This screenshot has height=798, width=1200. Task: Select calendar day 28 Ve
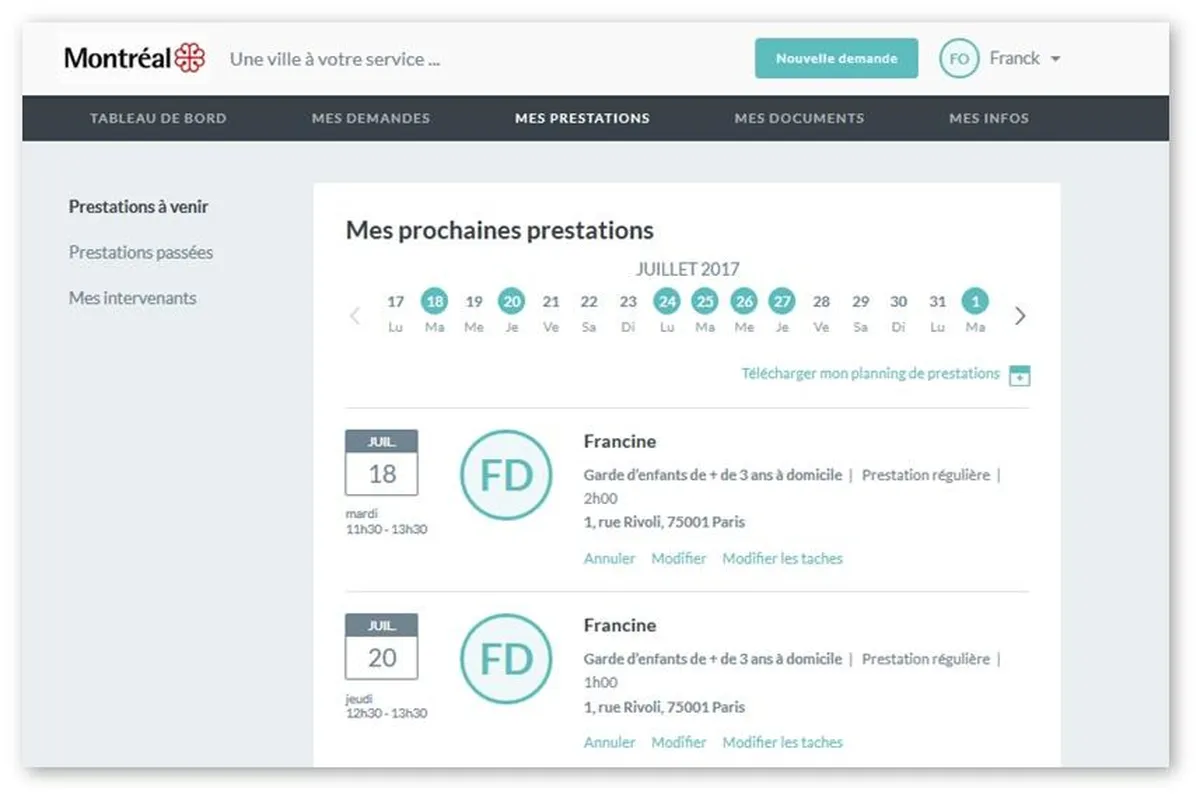tap(821, 312)
